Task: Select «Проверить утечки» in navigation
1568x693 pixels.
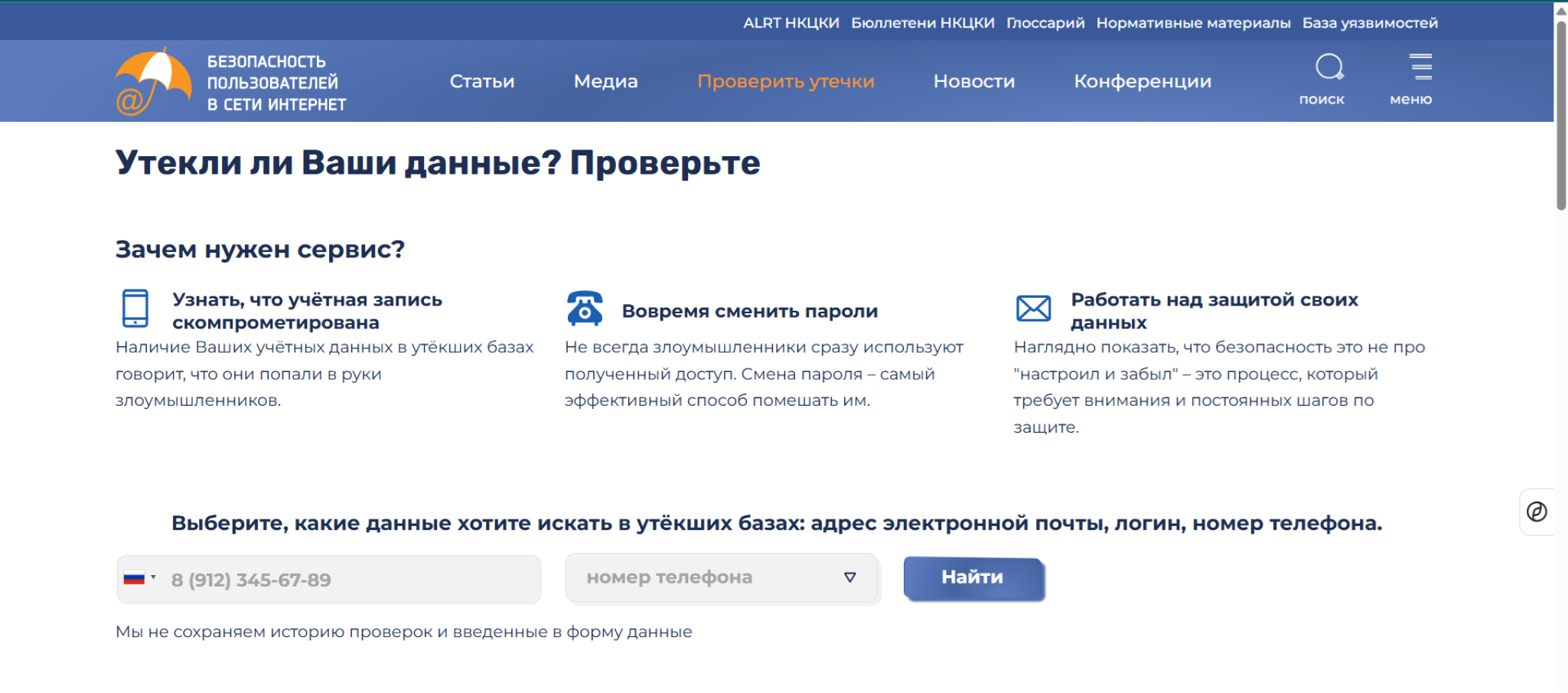Action: pos(785,81)
